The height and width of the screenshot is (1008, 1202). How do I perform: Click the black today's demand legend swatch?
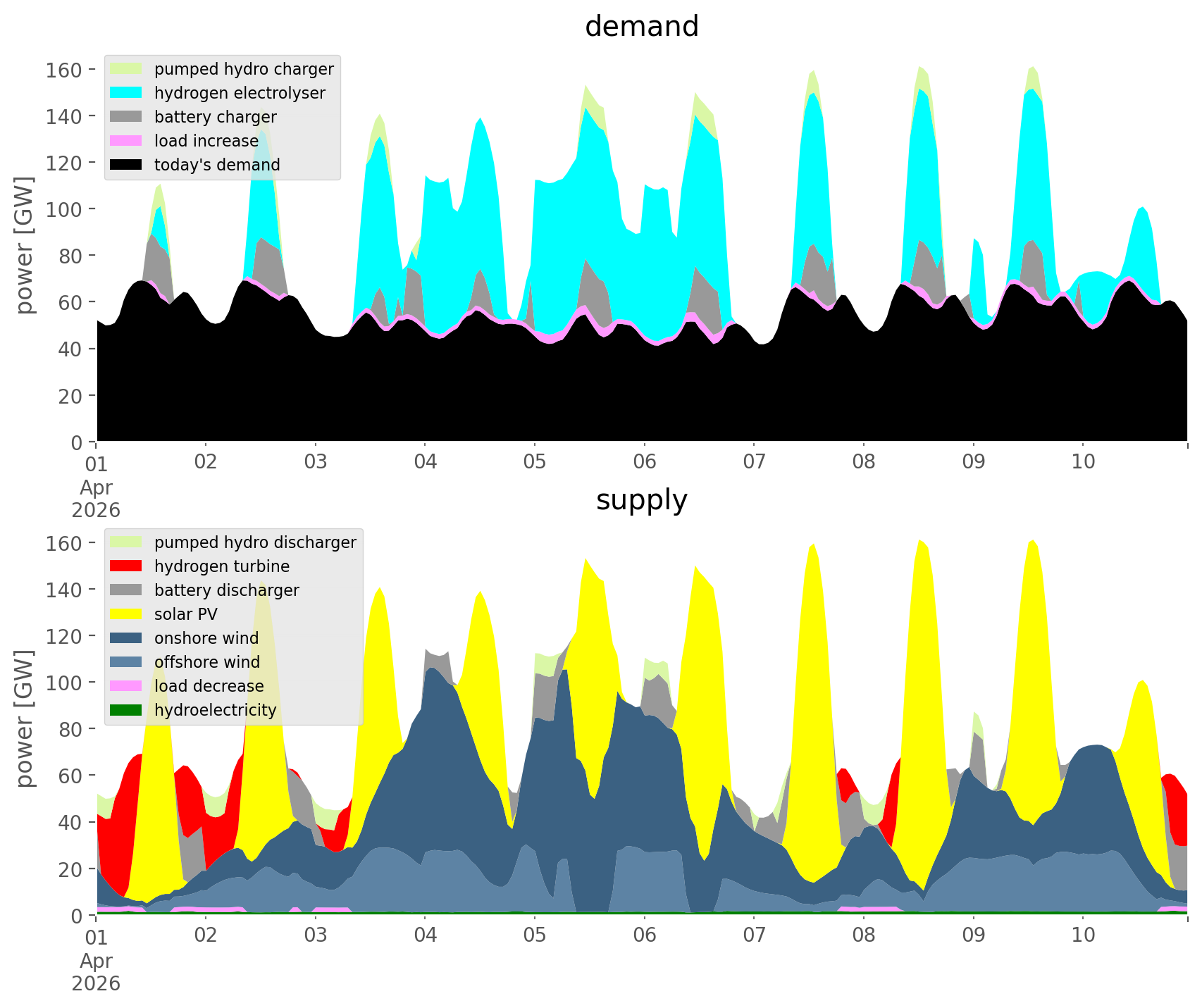point(126,165)
